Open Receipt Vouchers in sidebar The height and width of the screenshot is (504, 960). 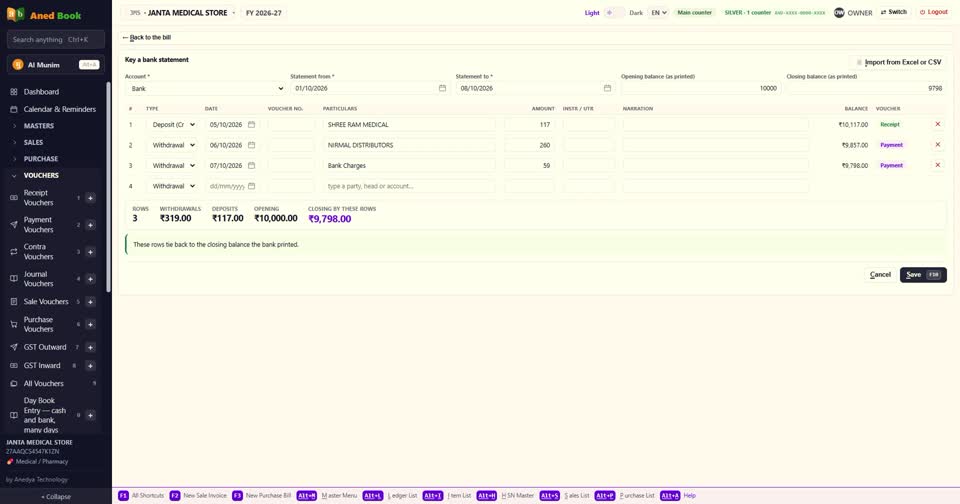tap(39, 198)
